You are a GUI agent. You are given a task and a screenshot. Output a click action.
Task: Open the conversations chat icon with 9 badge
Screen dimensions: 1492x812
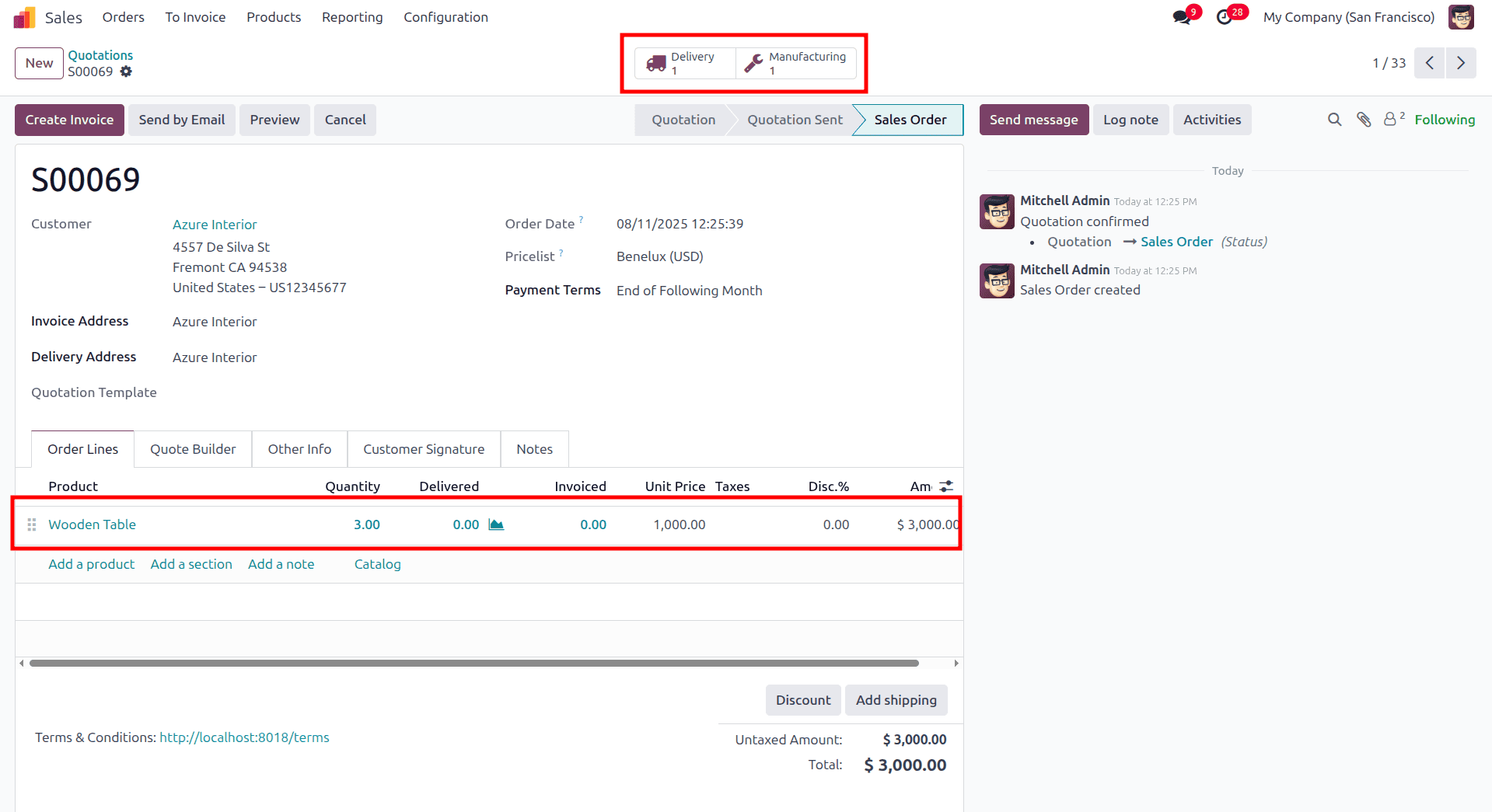[1183, 17]
